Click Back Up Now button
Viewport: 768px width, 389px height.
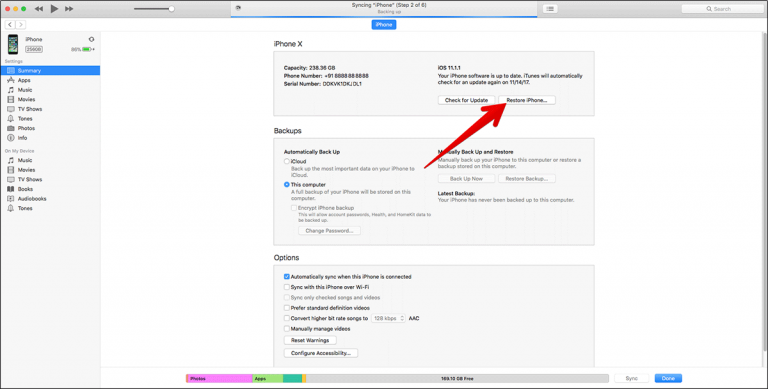(x=466, y=179)
